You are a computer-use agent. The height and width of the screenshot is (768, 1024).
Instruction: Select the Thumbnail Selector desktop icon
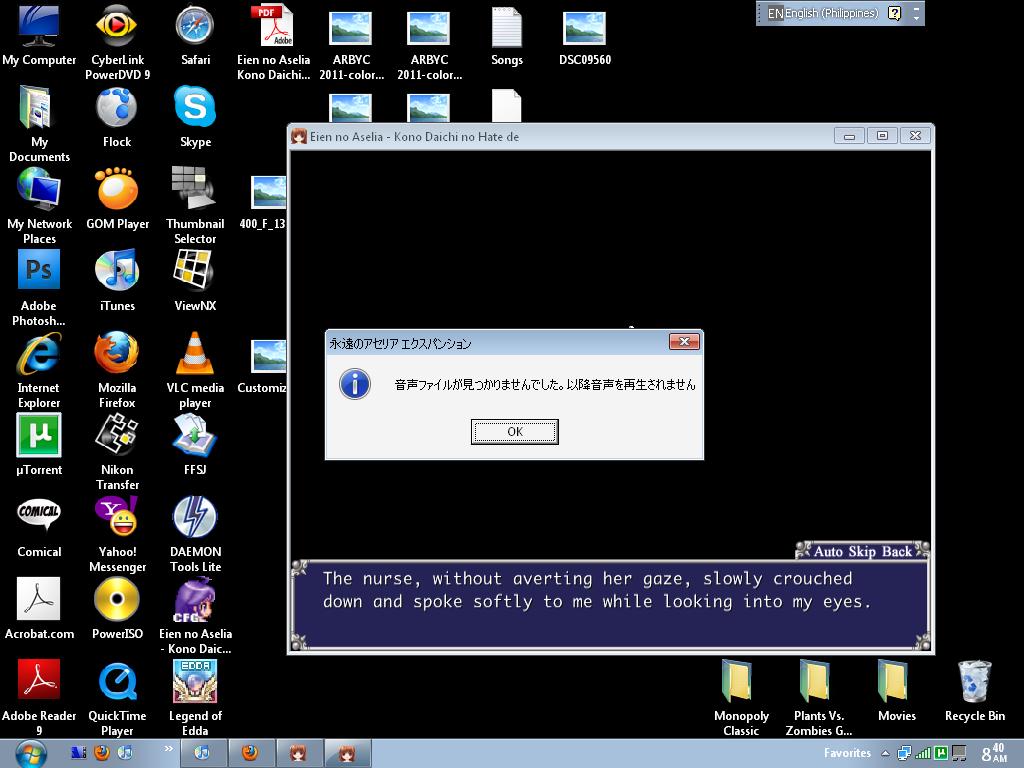click(x=195, y=206)
